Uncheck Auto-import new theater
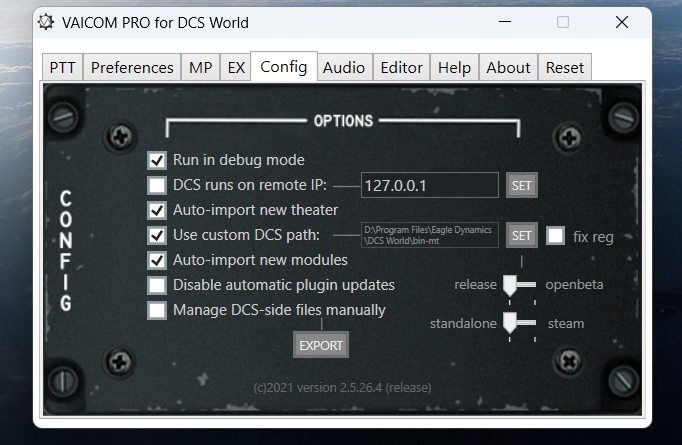The width and height of the screenshot is (682, 445). point(157,210)
